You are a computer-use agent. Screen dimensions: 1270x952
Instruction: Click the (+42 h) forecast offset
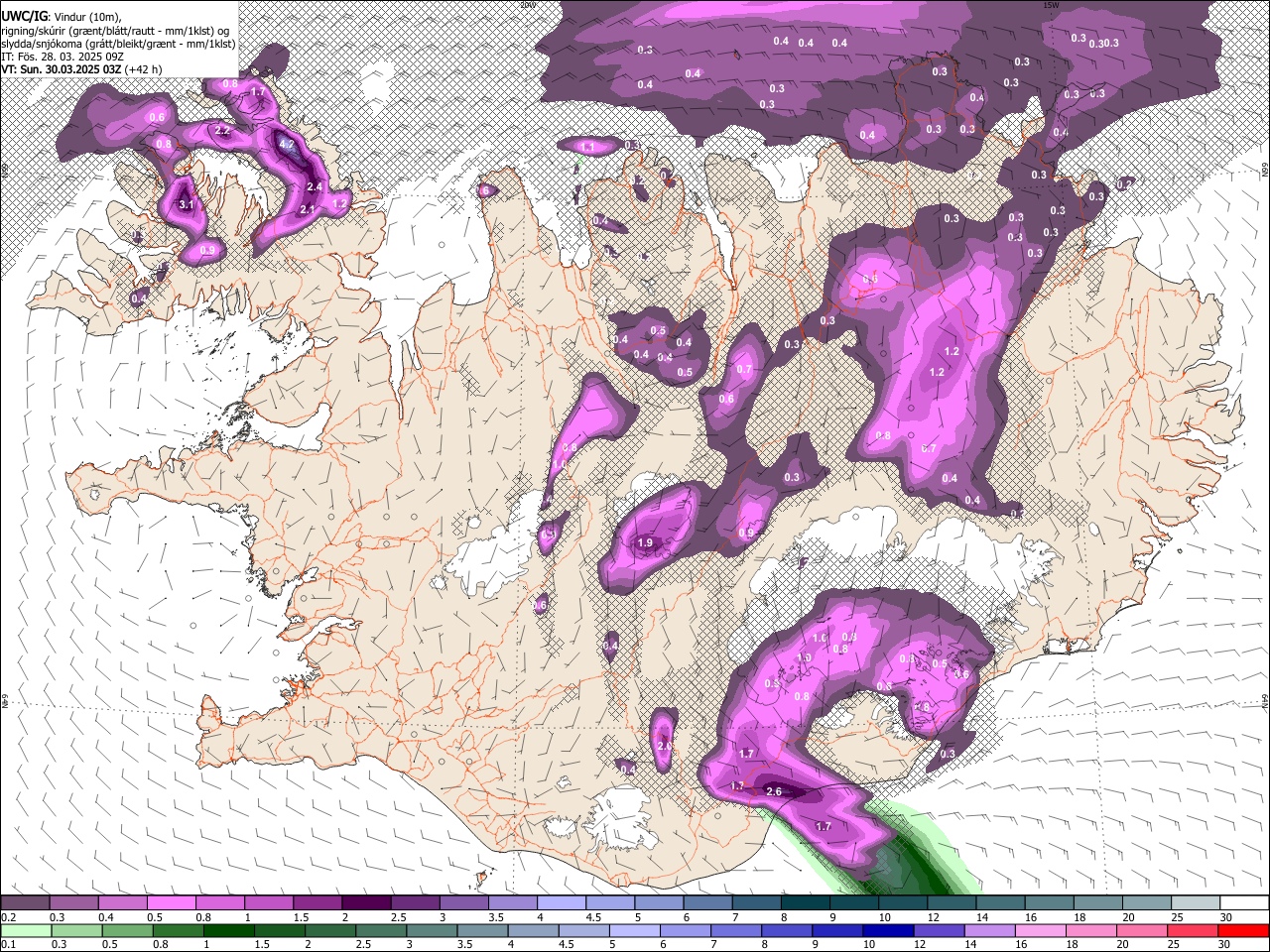(x=144, y=69)
